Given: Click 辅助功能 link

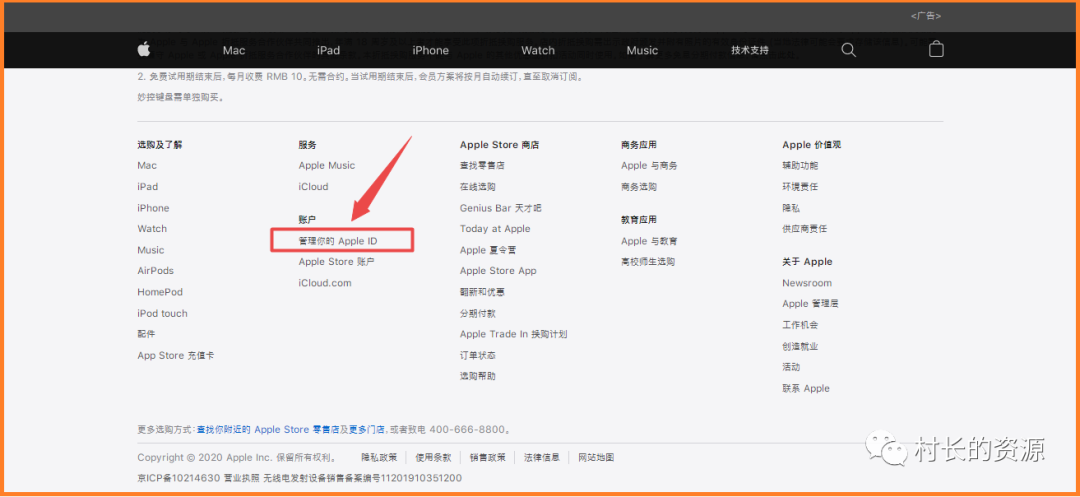Looking at the screenshot, I should point(800,165).
